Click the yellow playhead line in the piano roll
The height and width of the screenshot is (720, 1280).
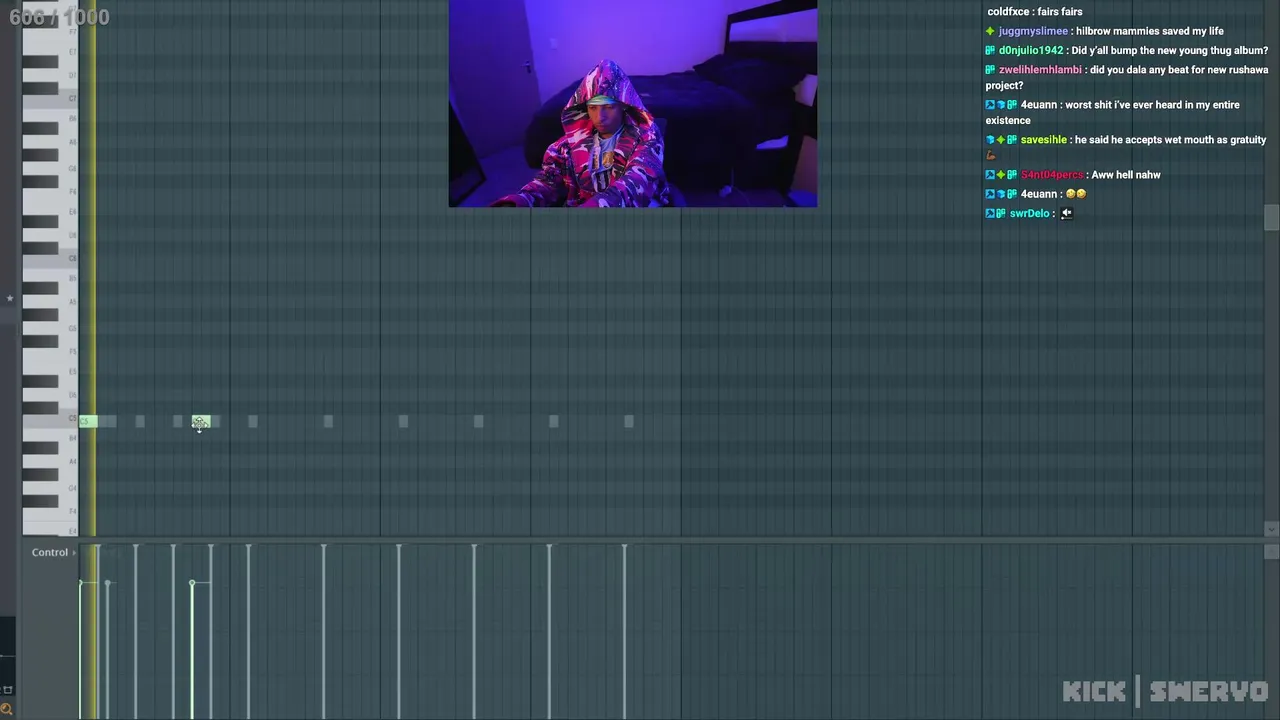tap(93, 268)
